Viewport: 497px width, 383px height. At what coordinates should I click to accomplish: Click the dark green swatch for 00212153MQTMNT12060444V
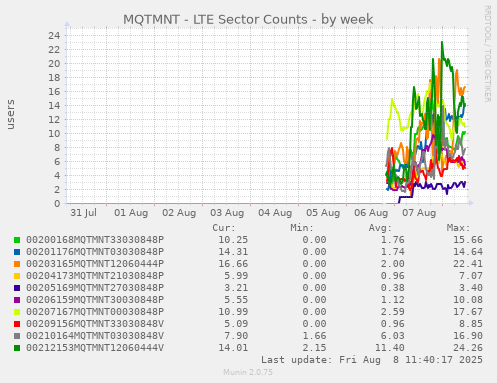coord(17,348)
